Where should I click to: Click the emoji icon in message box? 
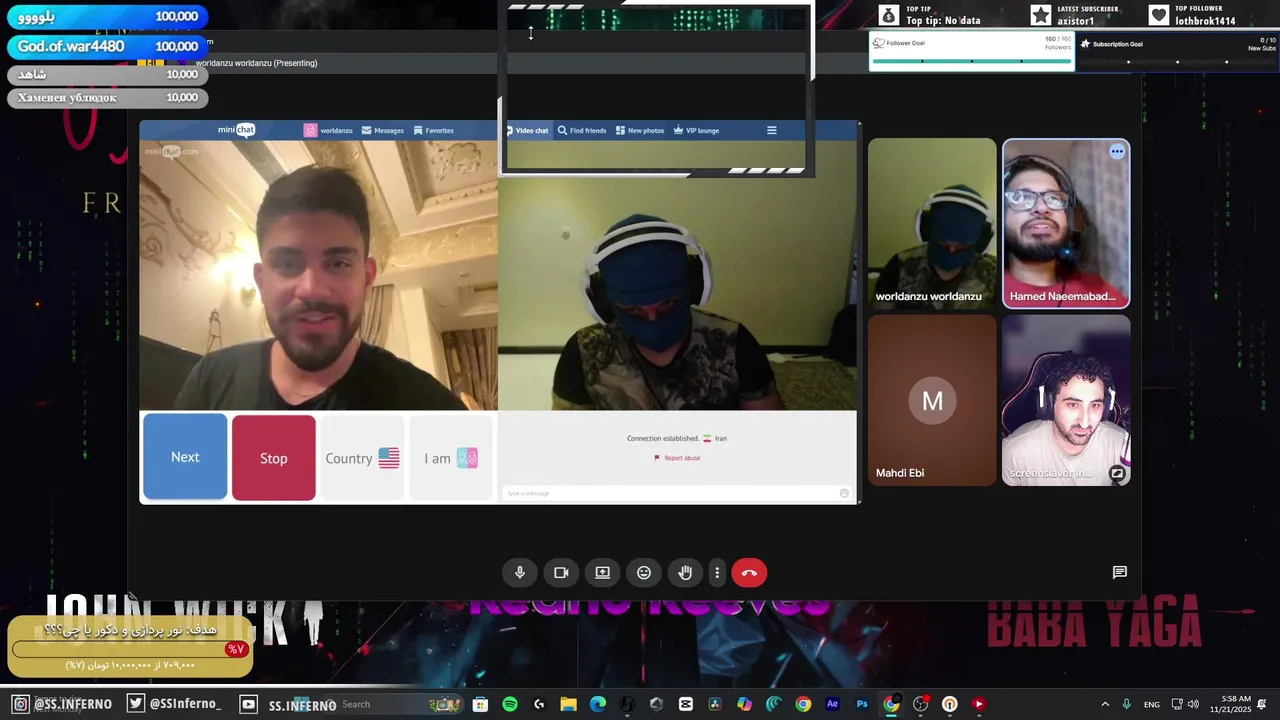pos(844,493)
